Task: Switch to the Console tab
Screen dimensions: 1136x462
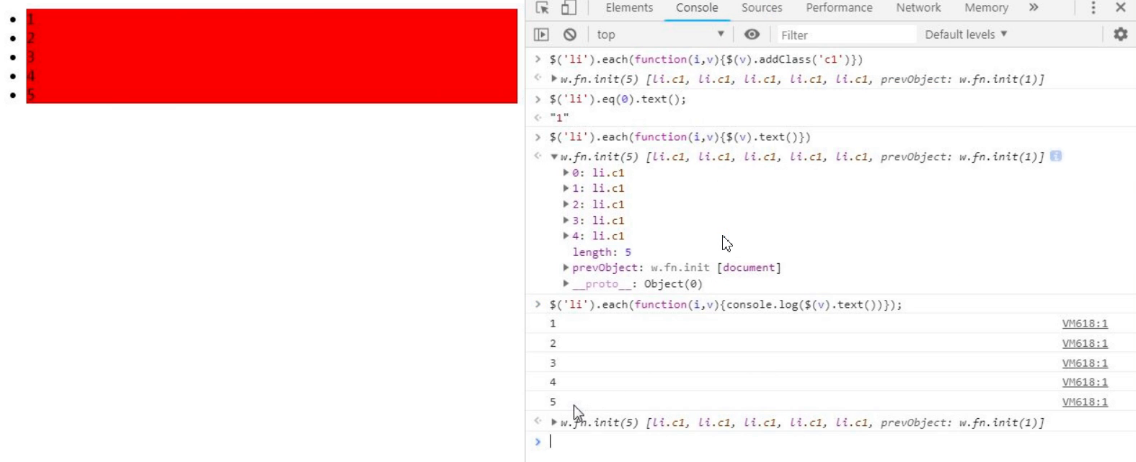Action: click(697, 8)
